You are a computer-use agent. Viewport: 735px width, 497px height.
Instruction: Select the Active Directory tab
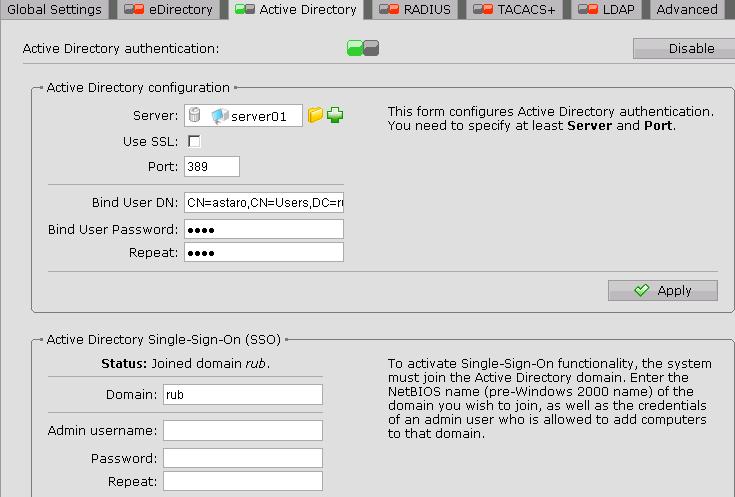pyautogui.click(x=296, y=9)
